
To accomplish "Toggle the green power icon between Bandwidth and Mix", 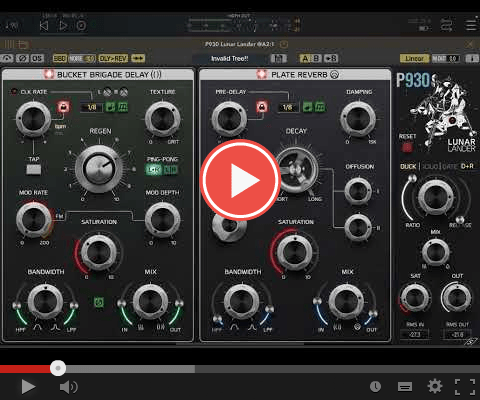I will click(98, 302).
